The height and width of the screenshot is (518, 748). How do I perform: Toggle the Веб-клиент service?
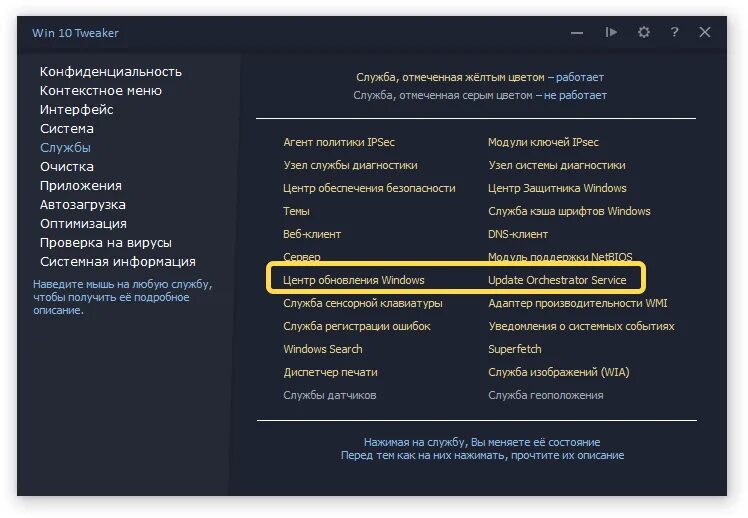click(x=312, y=234)
